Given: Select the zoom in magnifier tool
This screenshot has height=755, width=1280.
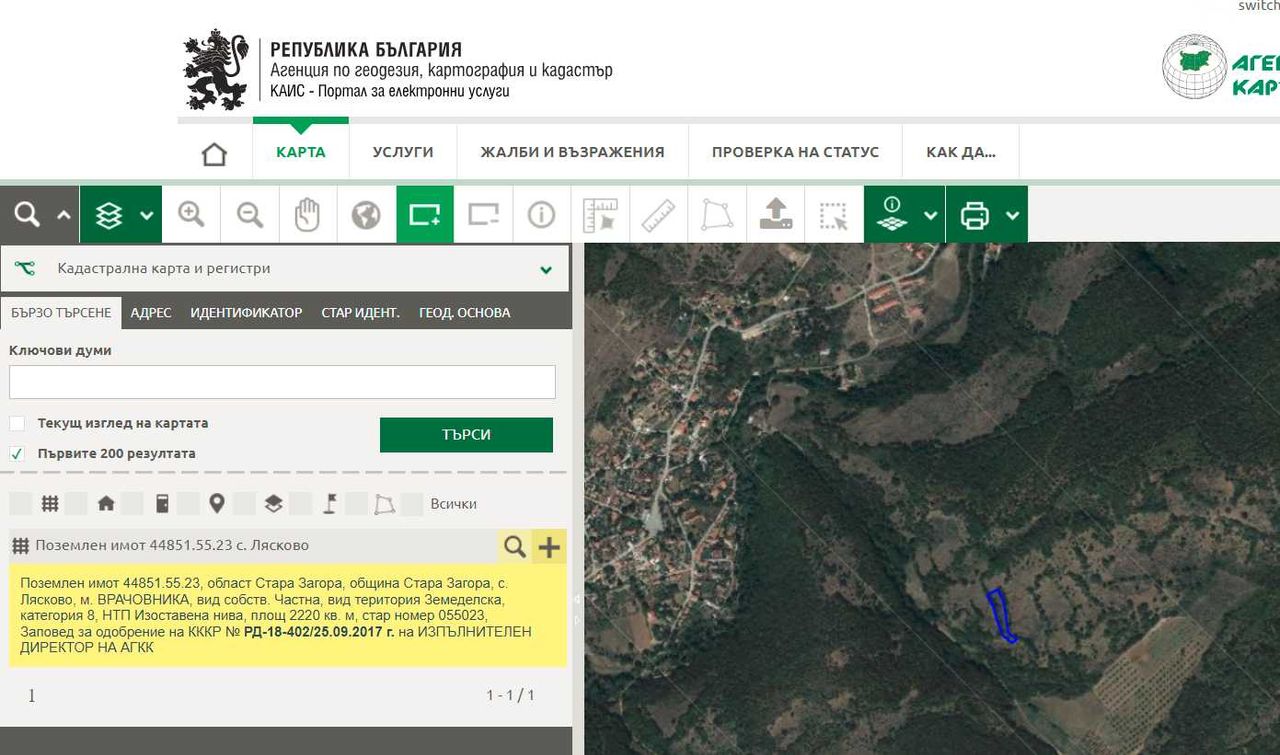Looking at the screenshot, I should pyautogui.click(x=191, y=214).
